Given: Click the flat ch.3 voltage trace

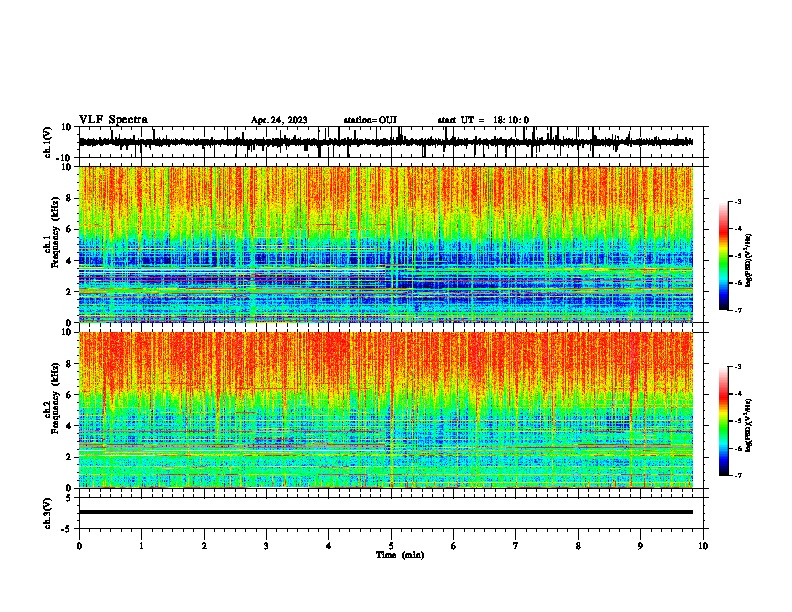Looking at the screenshot, I should click(386, 512).
